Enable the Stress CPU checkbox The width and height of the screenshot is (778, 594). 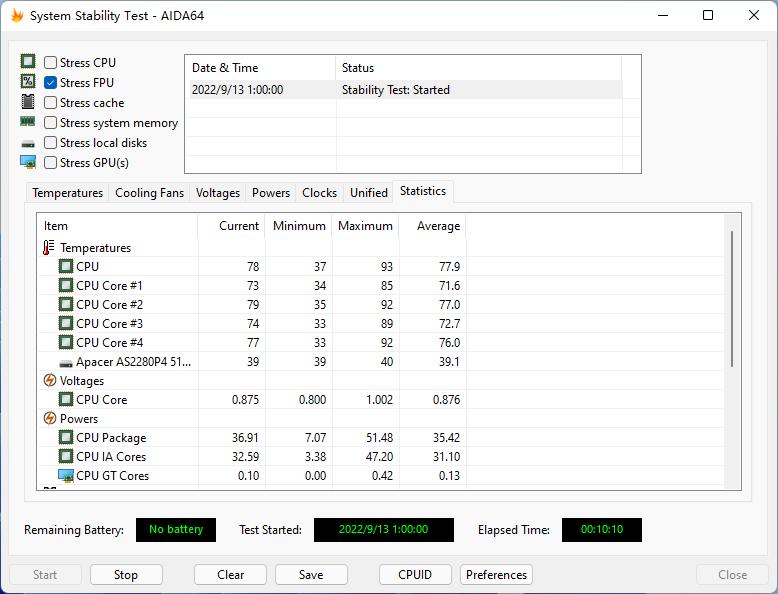[51, 63]
